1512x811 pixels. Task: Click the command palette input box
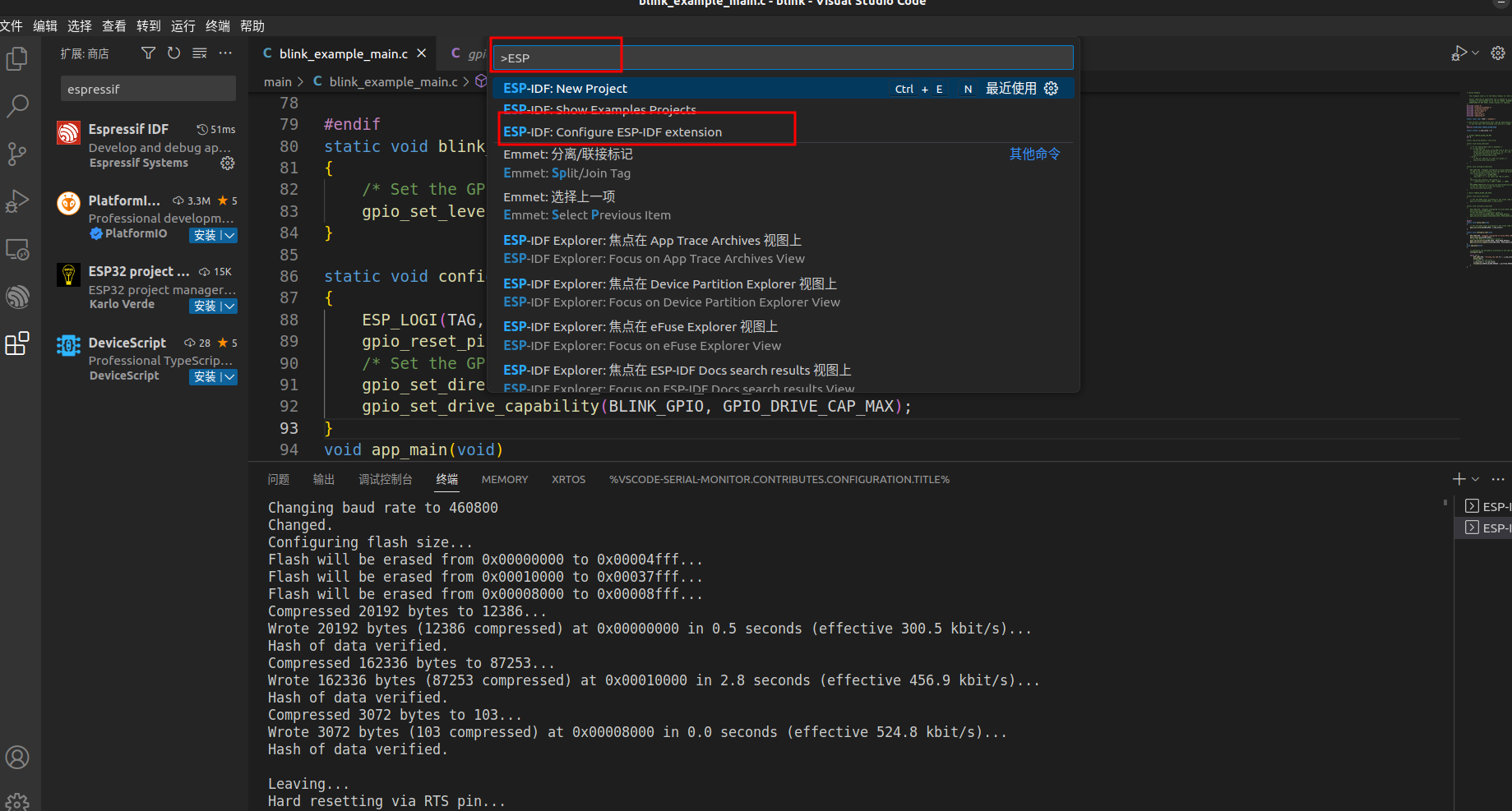pos(784,58)
